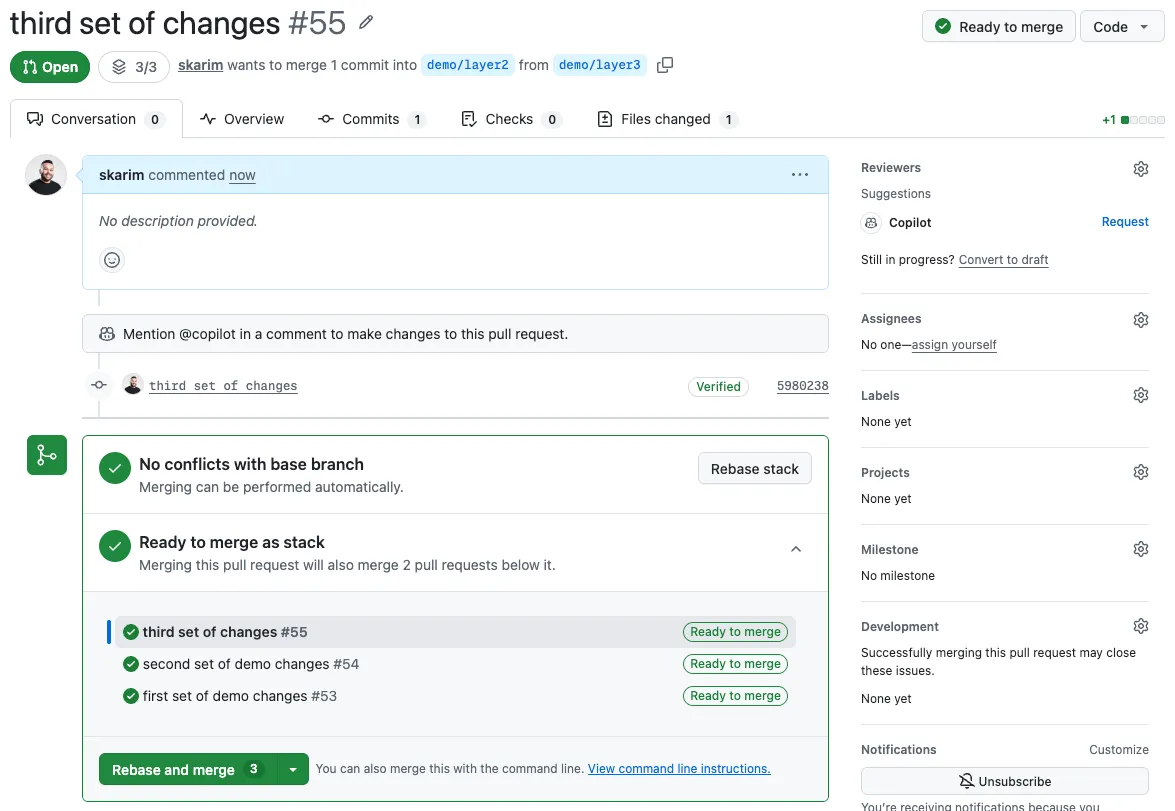Click the stacked pull requests 3/3 indicator
Screen dimensions: 1175x811
133,67
